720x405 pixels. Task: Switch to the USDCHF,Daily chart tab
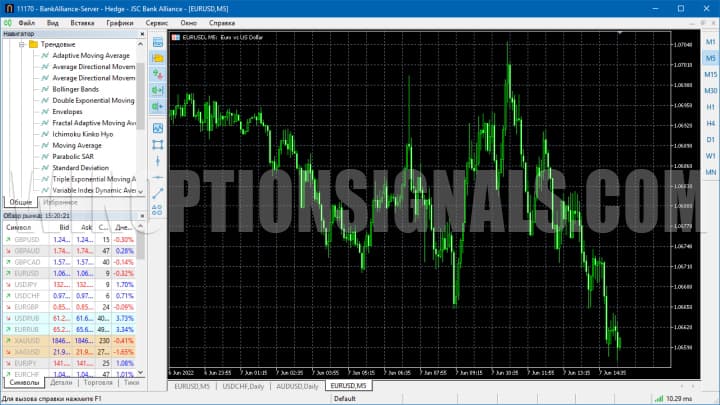243,385
